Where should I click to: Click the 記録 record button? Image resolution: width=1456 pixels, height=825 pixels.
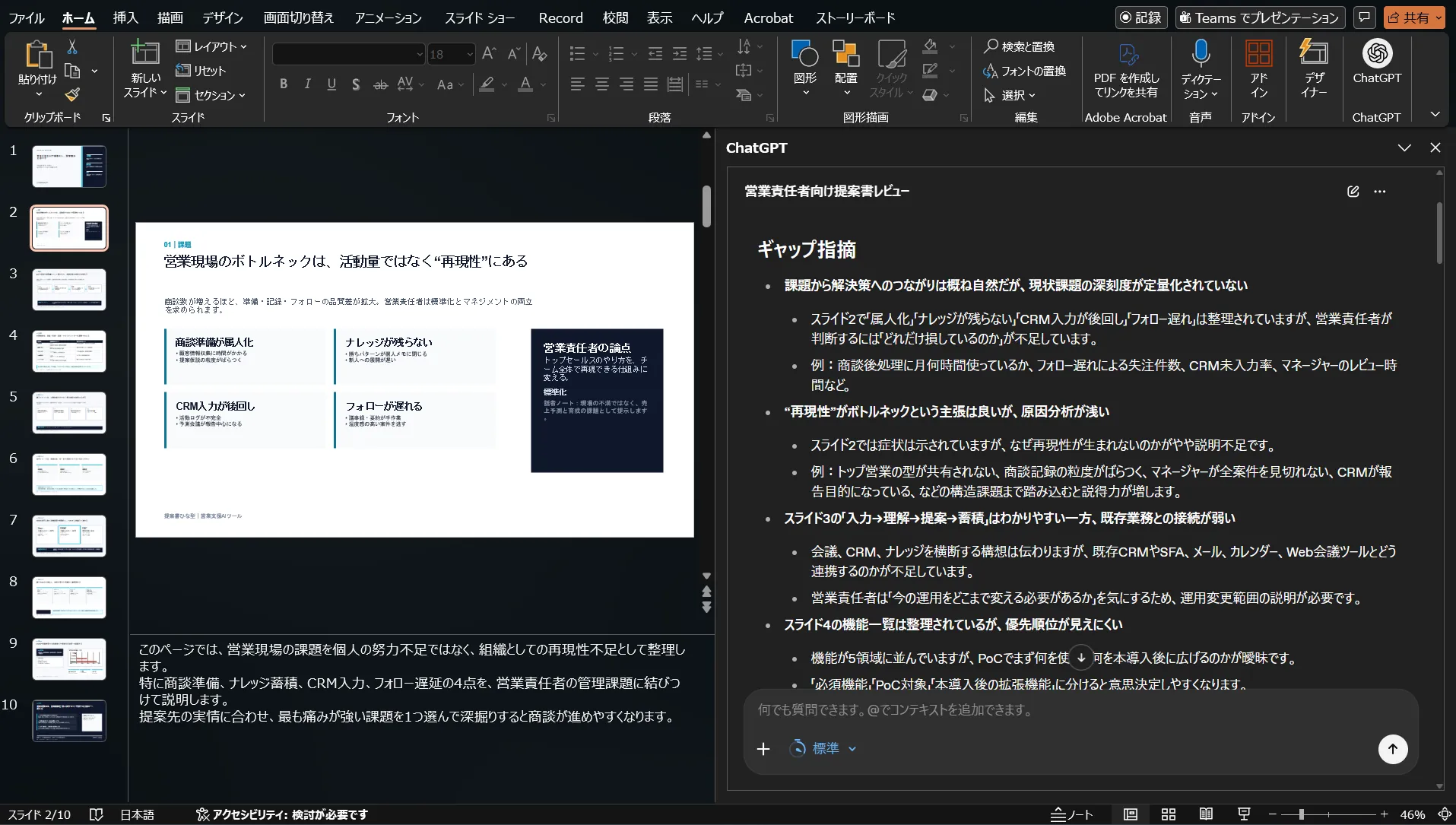[1141, 17]
